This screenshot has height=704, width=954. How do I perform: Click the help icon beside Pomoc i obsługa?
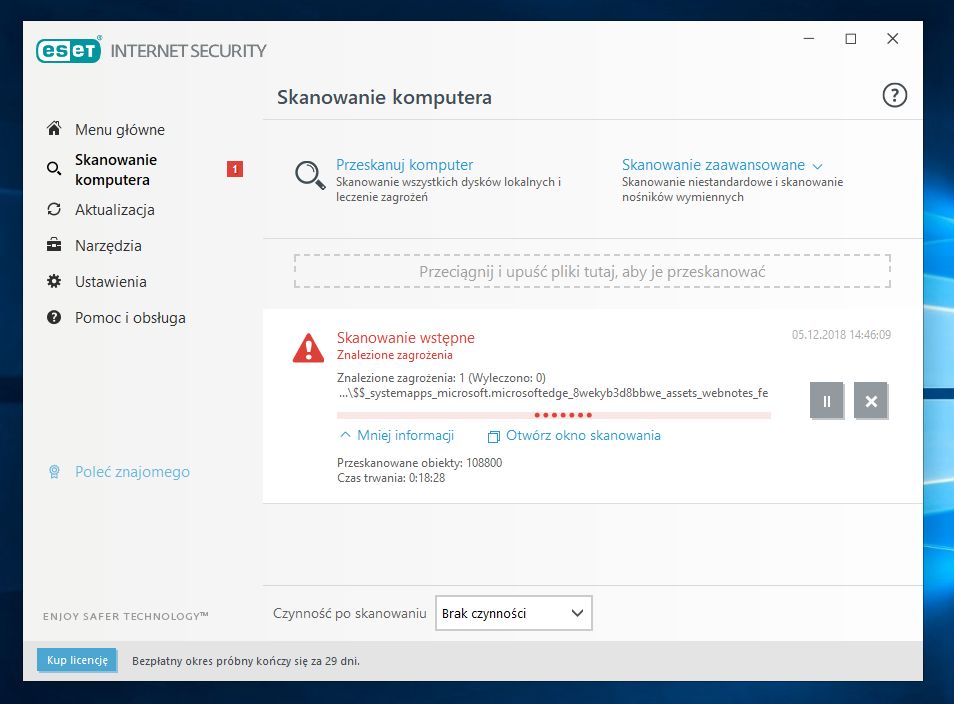(54, 317)
